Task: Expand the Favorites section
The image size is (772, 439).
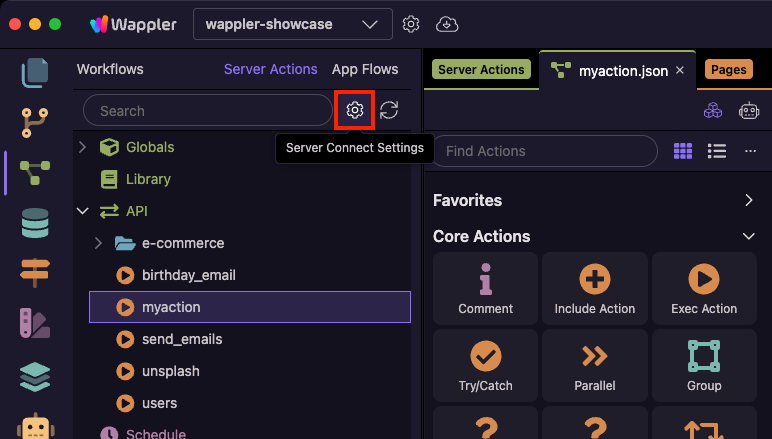Action: pos(748,200)
